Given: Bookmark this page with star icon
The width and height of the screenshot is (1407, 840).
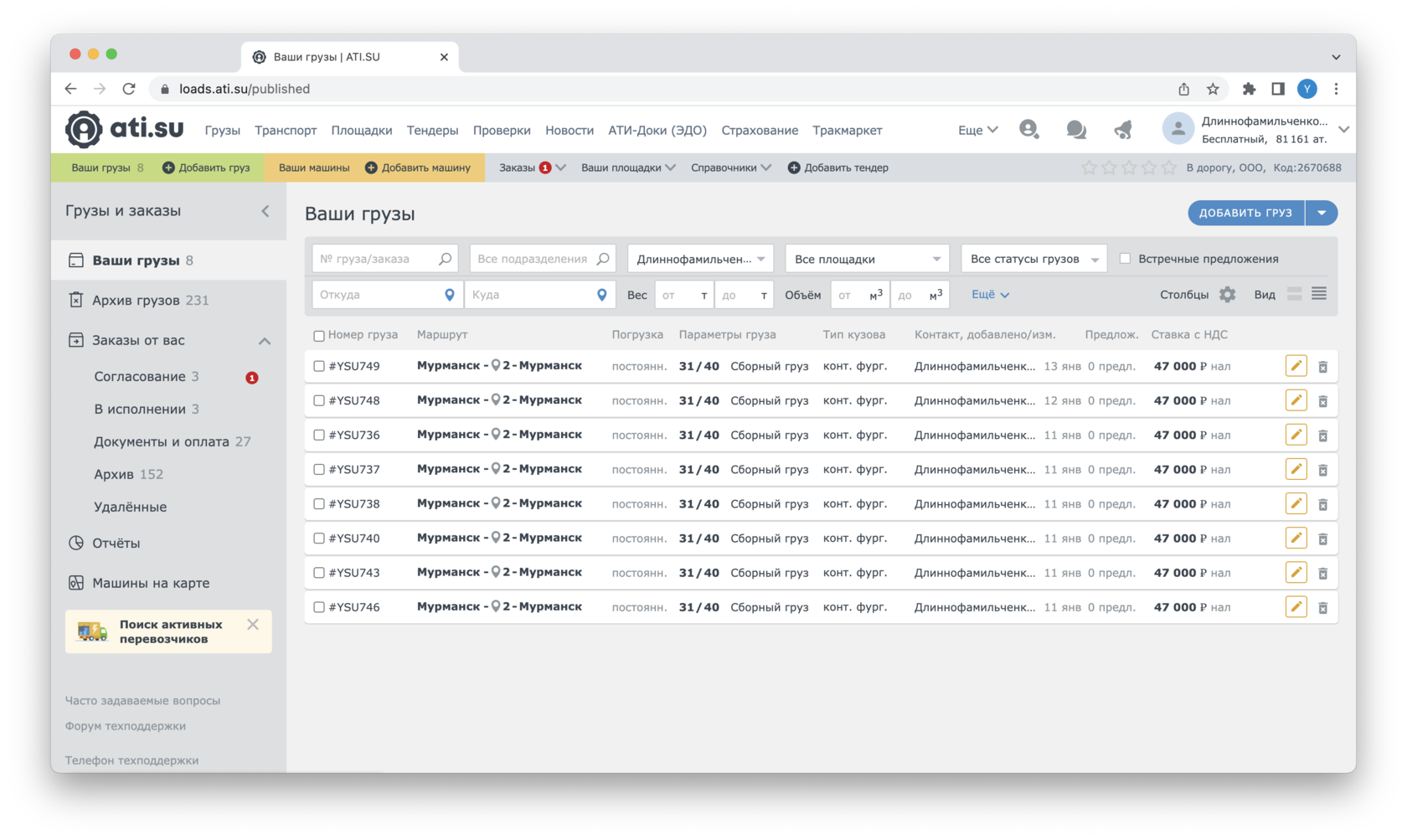Looking at the screenshot, I should pos(1213,89).
